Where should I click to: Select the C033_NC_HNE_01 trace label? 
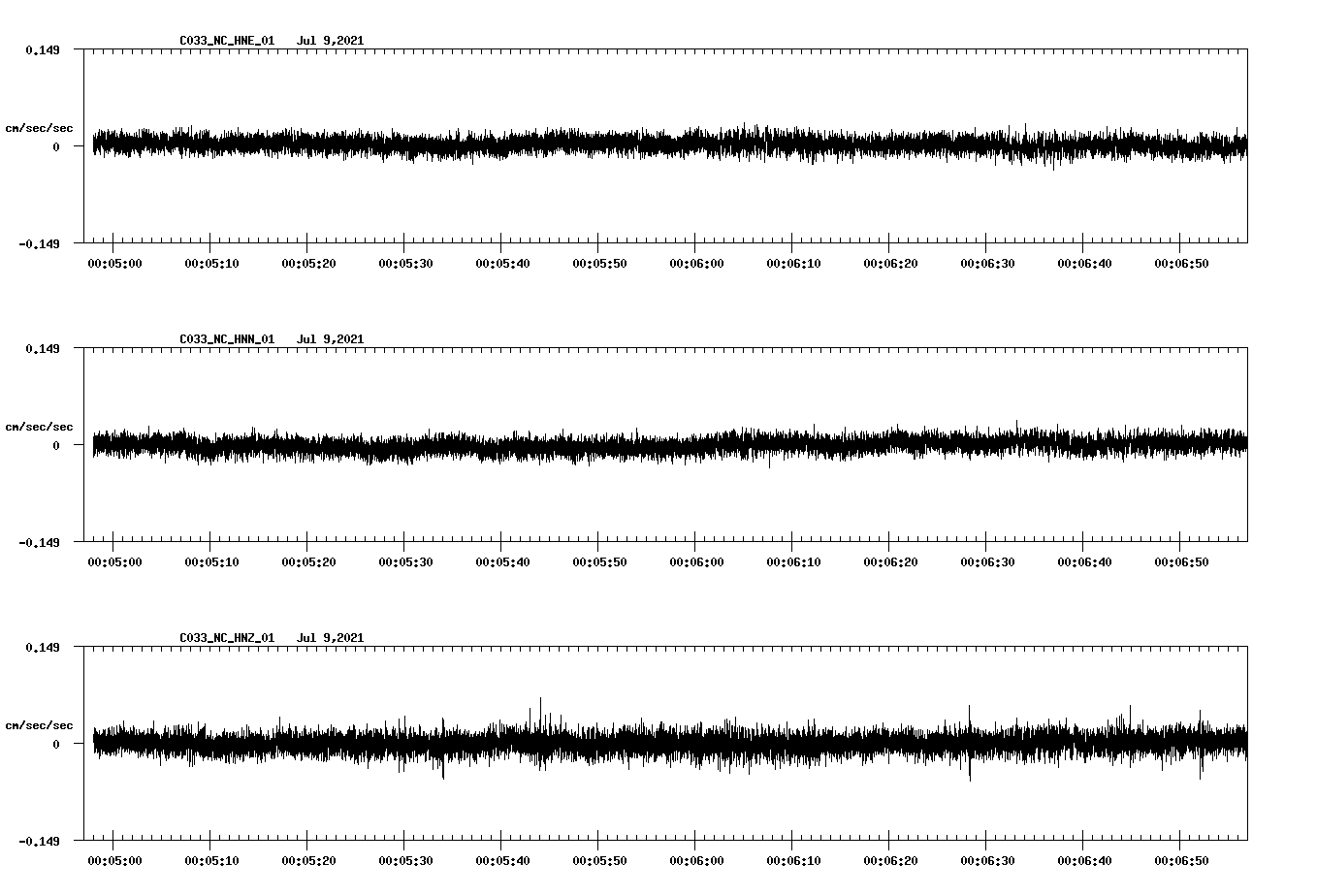pyautogui.click(x=225, y=41)
